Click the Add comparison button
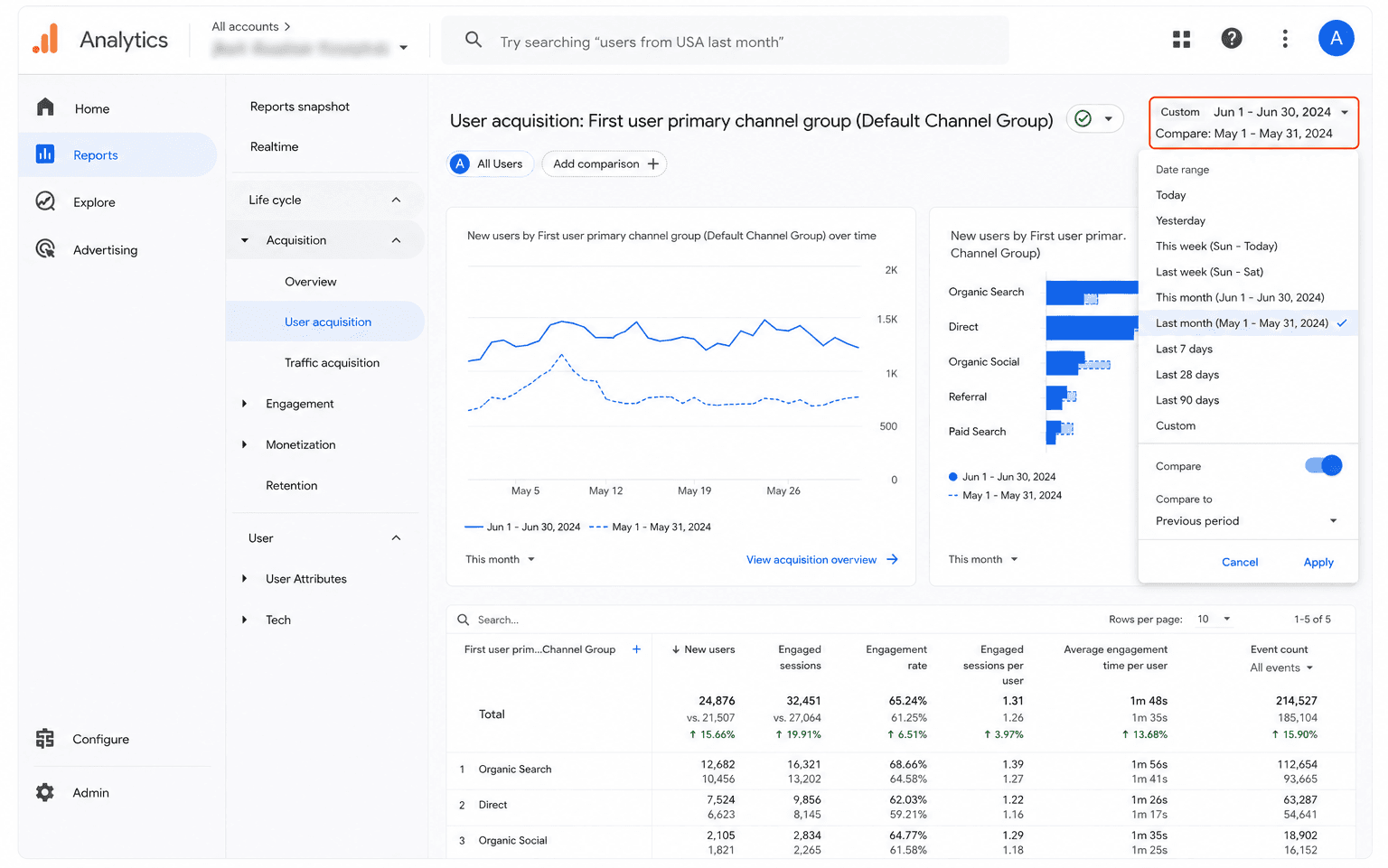 (604, 163)
